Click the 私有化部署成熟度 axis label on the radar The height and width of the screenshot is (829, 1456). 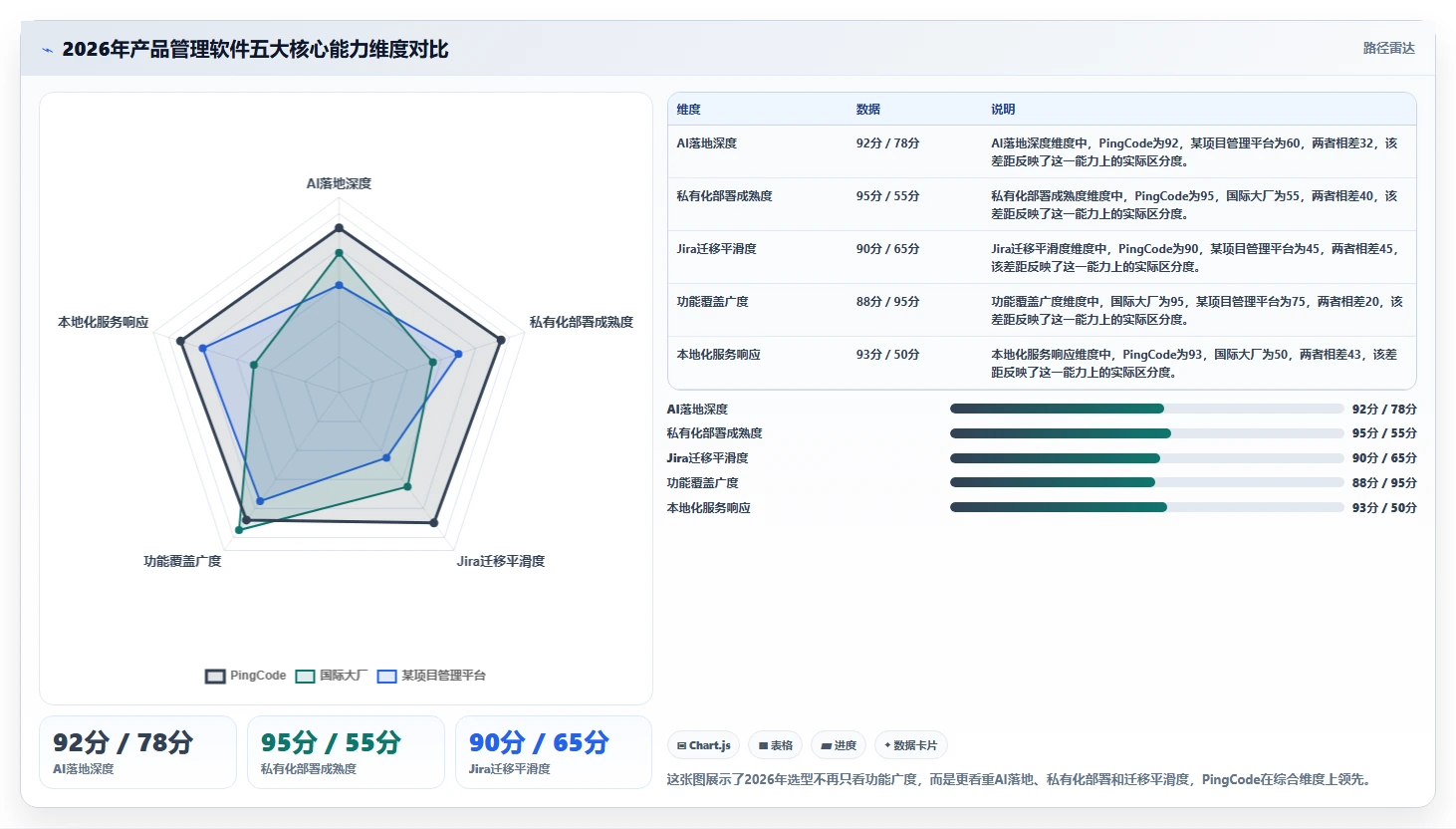582,322
